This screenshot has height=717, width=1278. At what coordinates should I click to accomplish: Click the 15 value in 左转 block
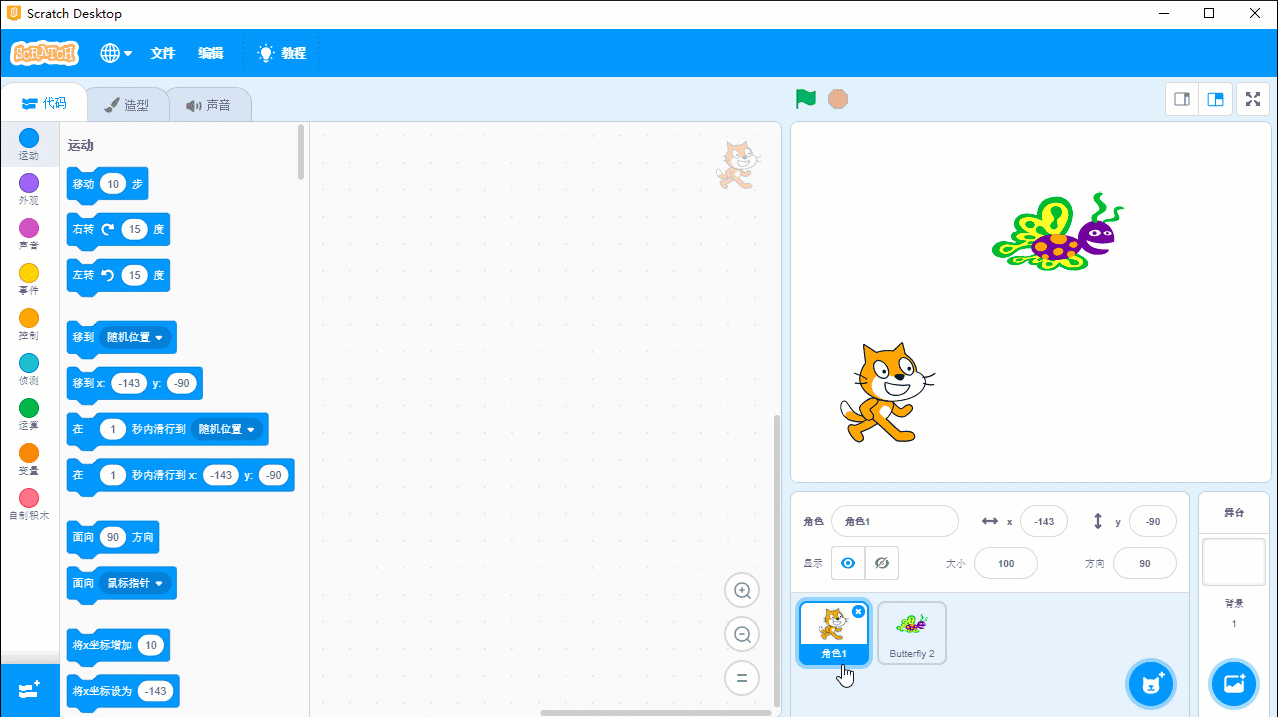click(135, 275)
